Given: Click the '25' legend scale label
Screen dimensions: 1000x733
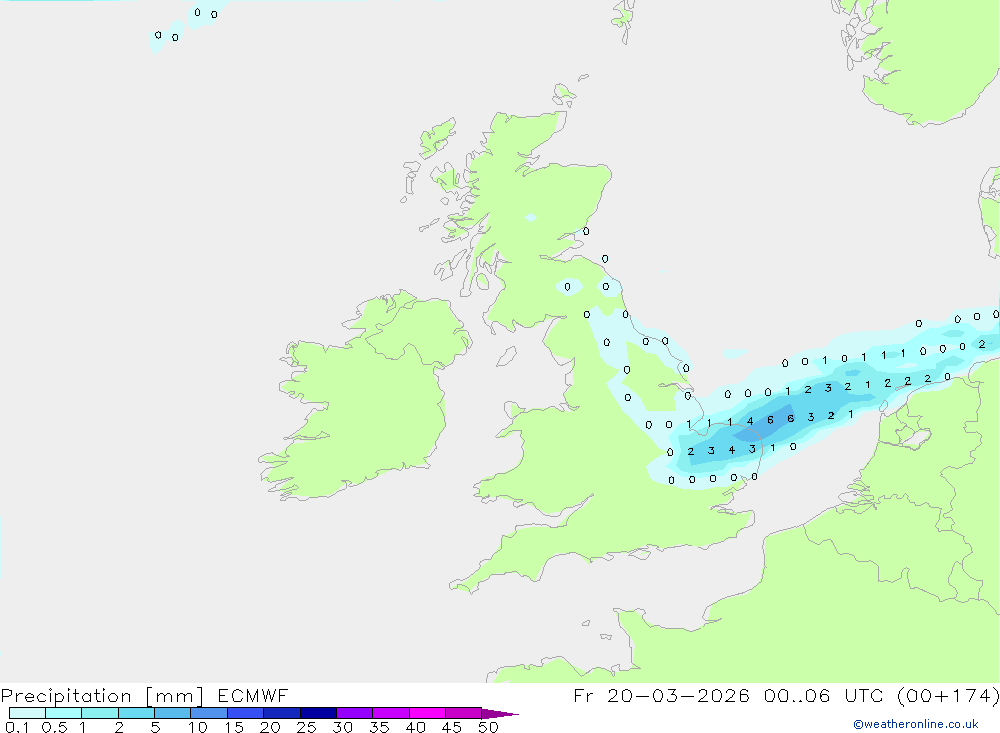Looking at the screenshot, I should point(306,727).
